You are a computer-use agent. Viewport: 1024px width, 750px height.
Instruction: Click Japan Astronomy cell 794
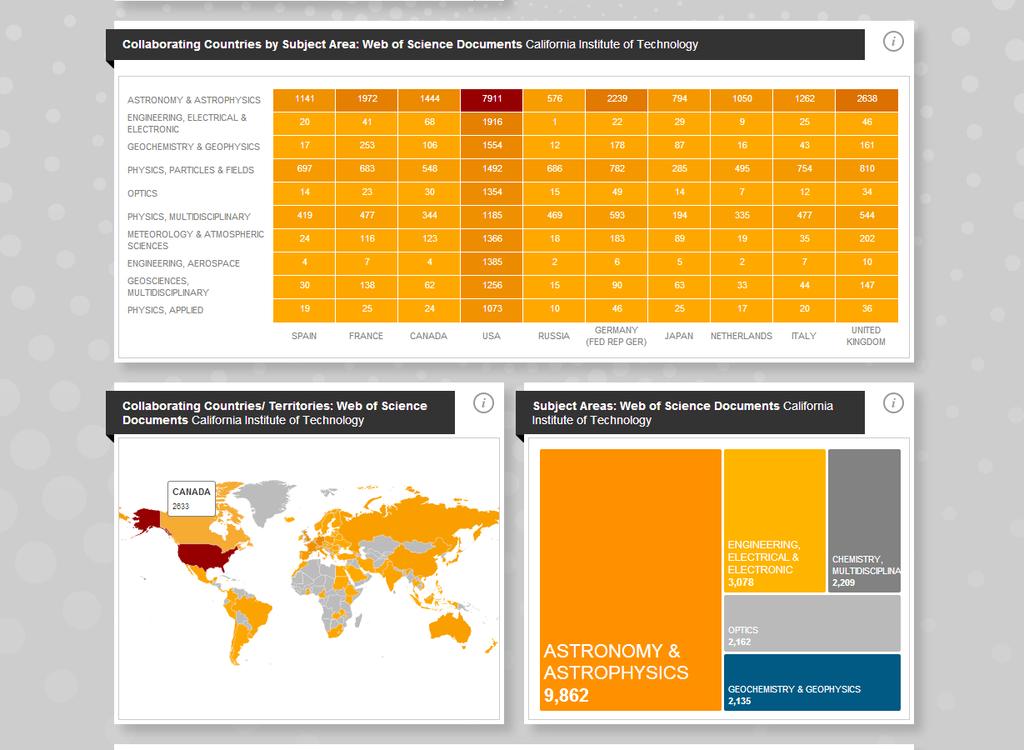tap(679, 100)
